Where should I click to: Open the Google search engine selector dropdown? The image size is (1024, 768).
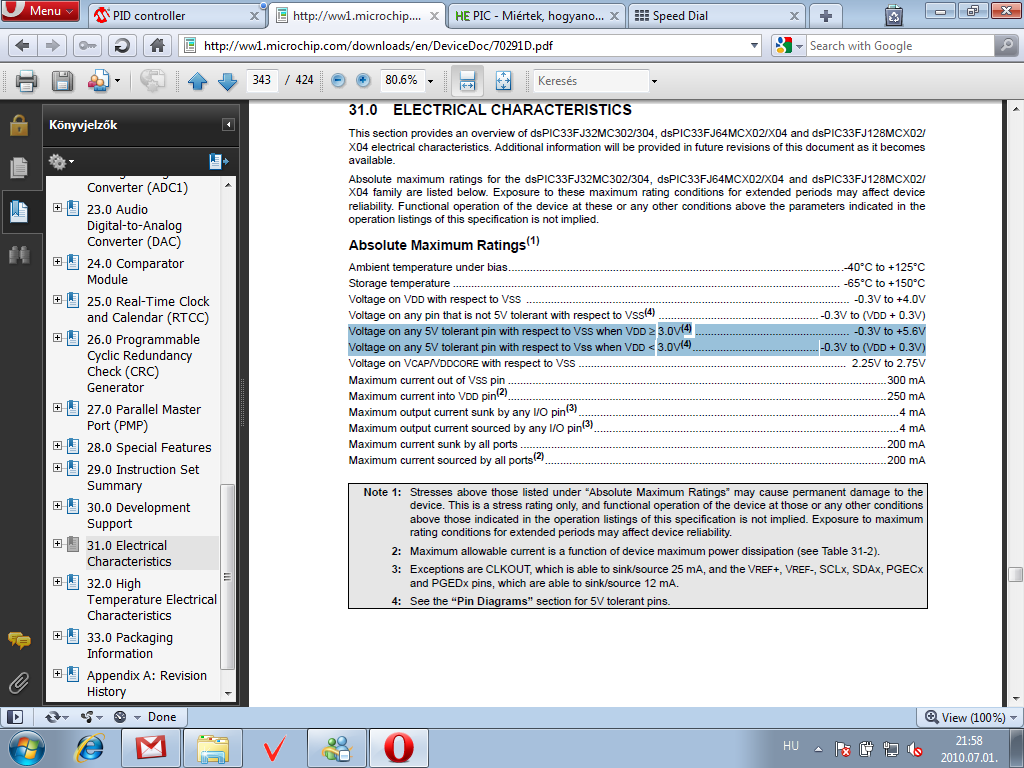[788, 46]
